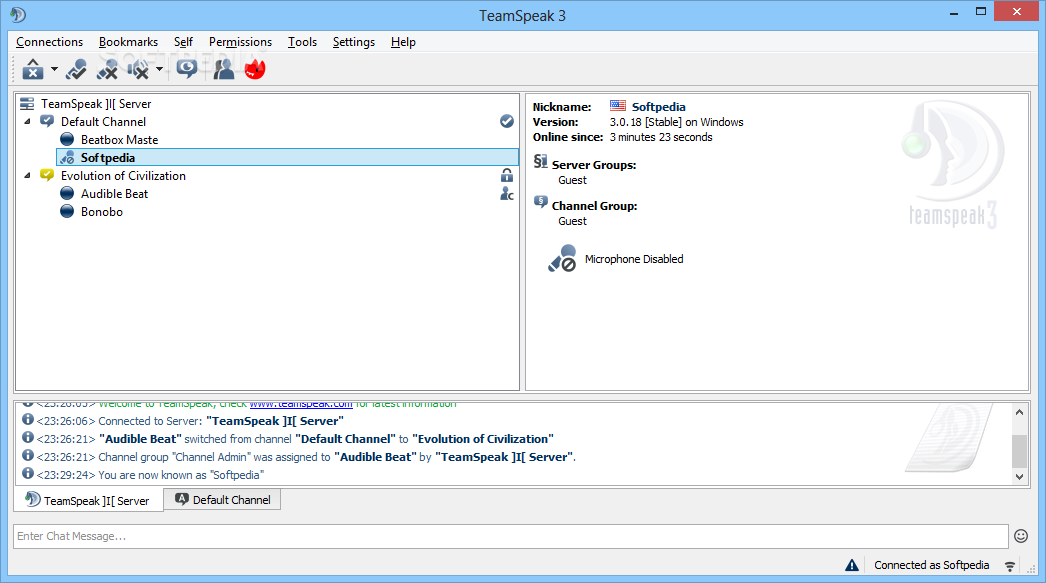Switch to the Default Channel chat tab
The image size is (1046, 583).
[x=222, y=500]
